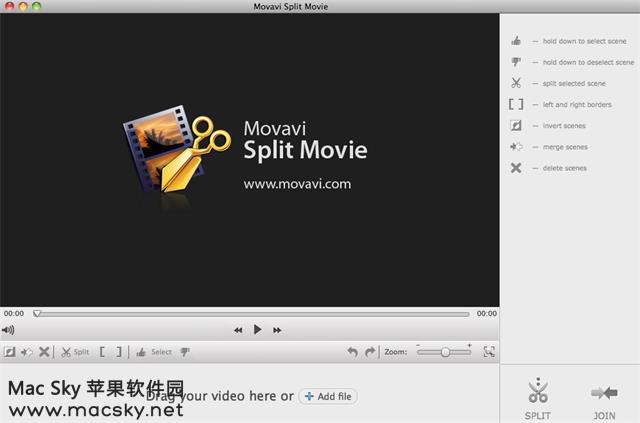This screenshot has width=640, height=423.
Task: Click the zoom minus end of slider
Action: point(418,346)
